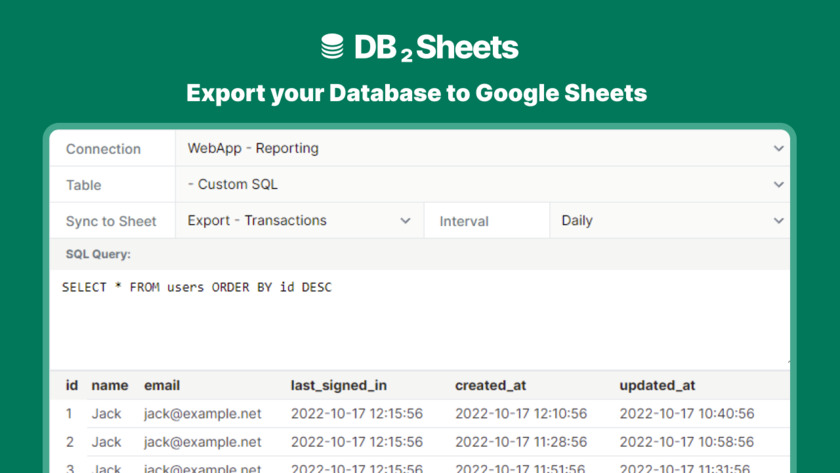Open the Interval dropdown showing Daily

pos(670,220)
